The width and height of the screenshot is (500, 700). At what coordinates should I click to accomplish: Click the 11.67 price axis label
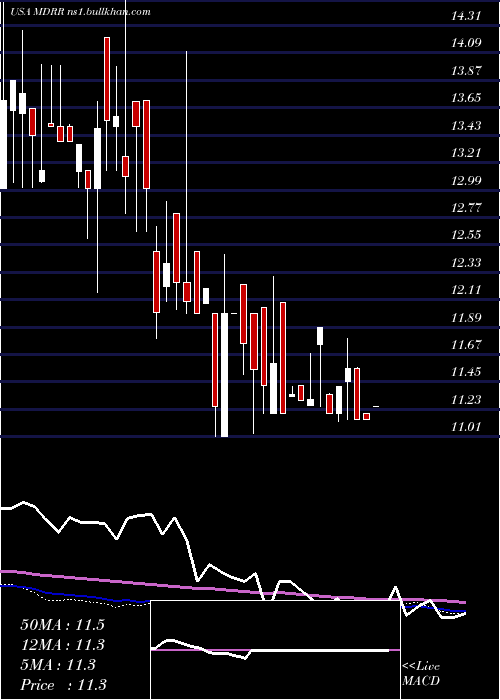[x=466, y=345]
